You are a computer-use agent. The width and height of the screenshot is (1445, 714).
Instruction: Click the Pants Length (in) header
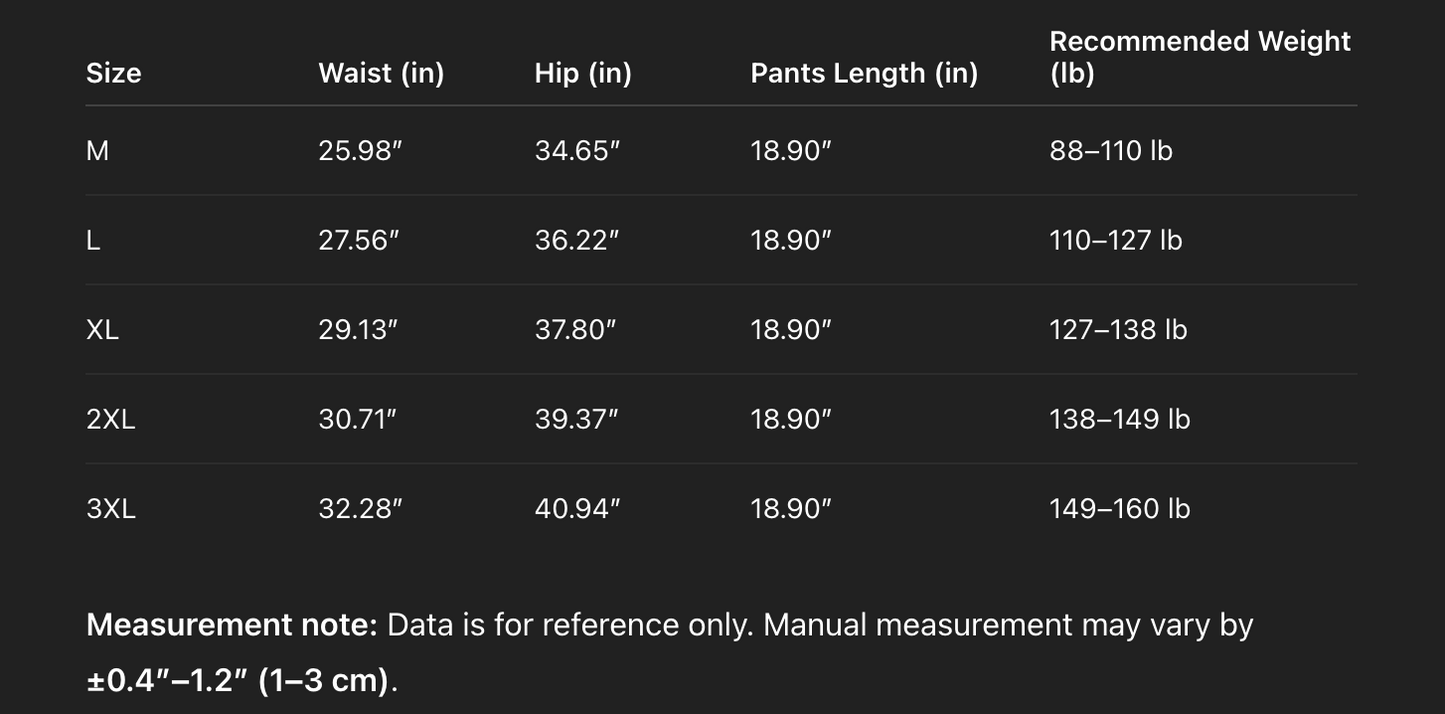click(864, 73)
